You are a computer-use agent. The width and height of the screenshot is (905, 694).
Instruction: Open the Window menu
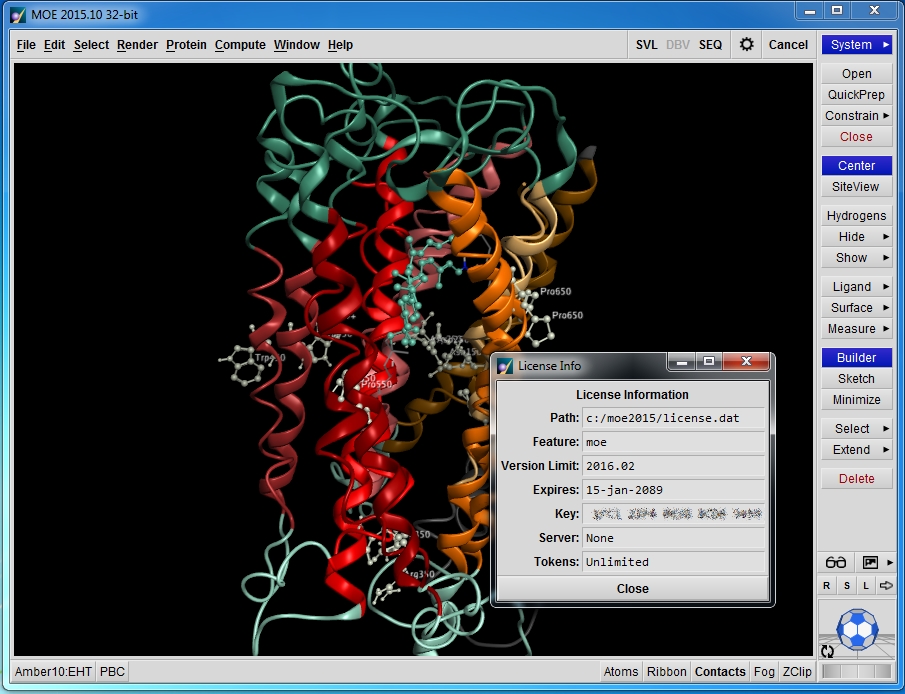297,44
